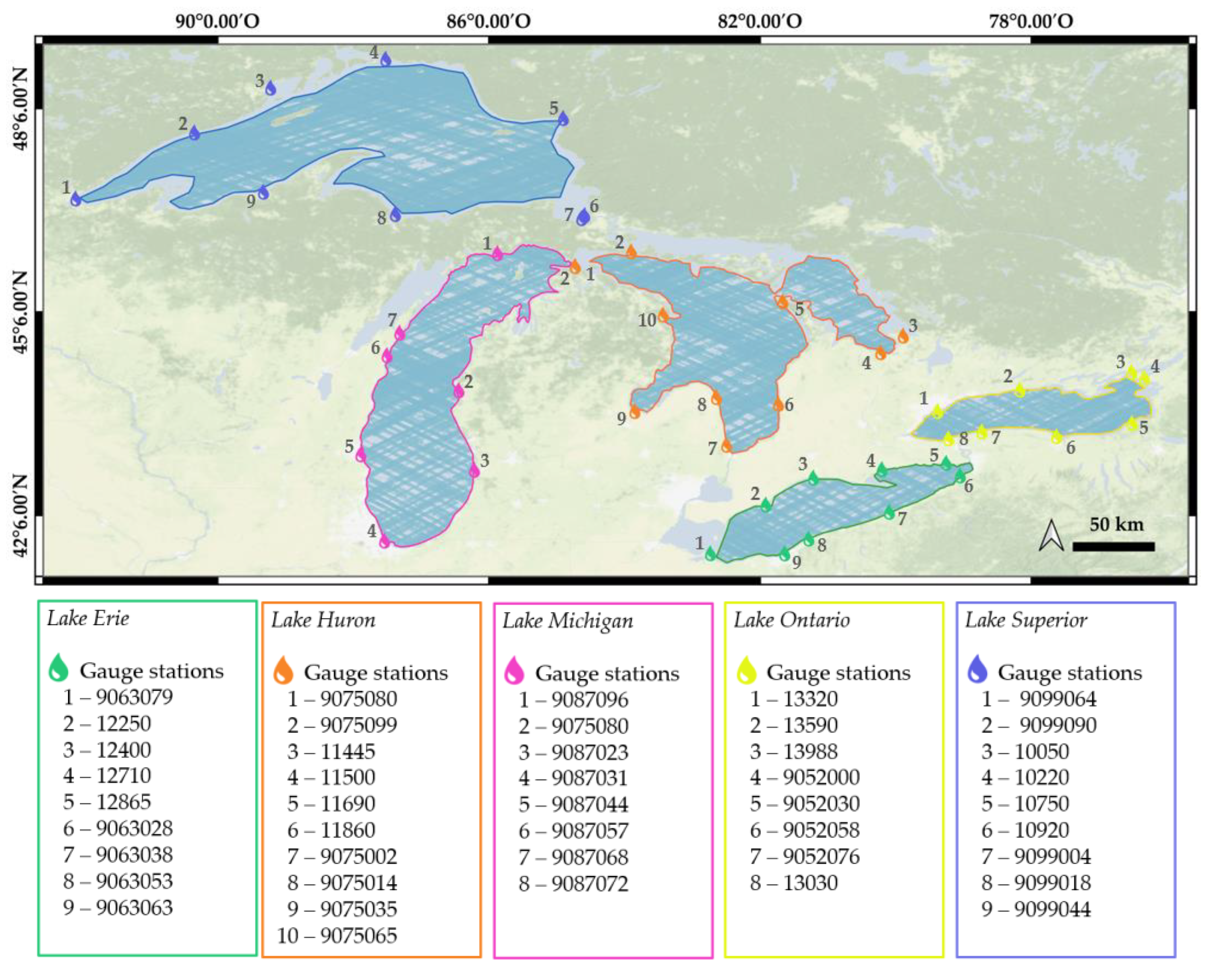The image size is (1213, 980).
Task: Click the pink Lake Michigan gauge legend icon
Action: [514, 671]
